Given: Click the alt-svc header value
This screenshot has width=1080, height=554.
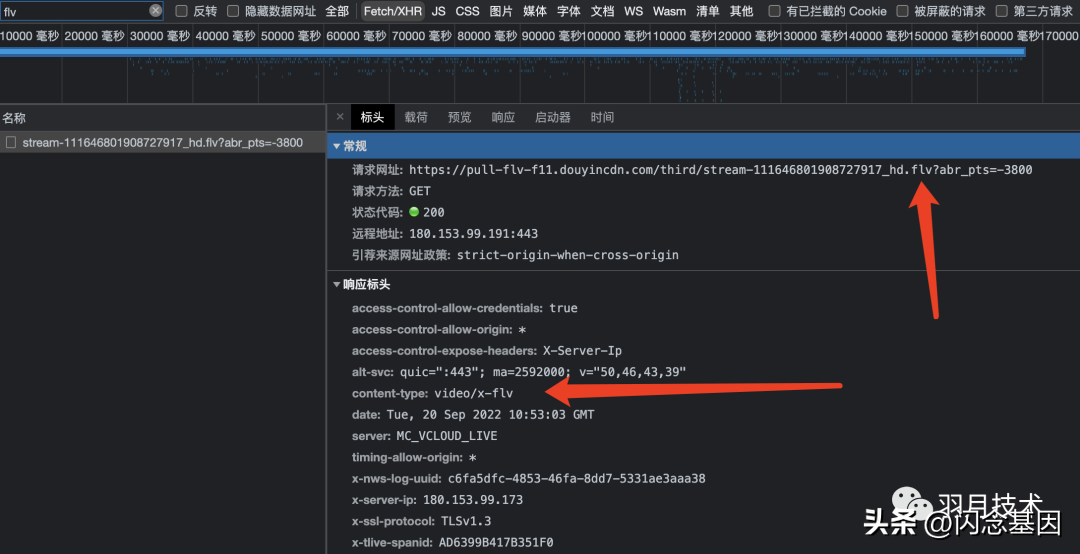Looking at the screenshot, I should [x=543, y=372].
